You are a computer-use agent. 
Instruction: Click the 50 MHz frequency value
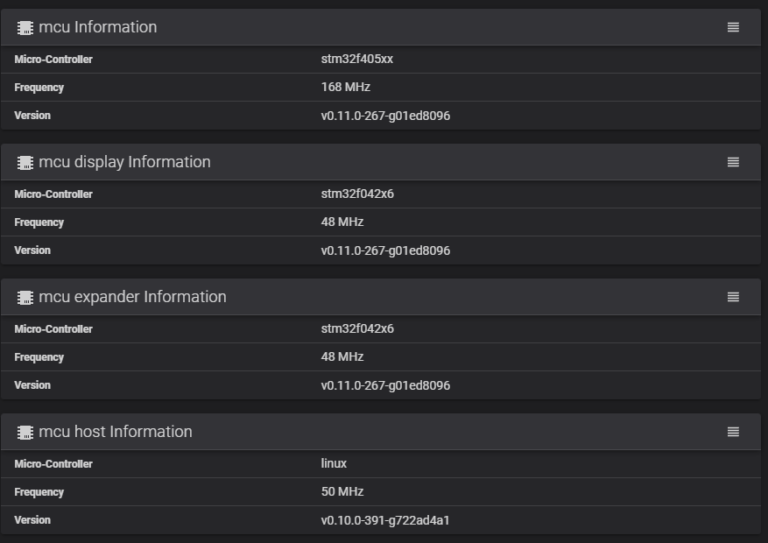click(x=342, y=492)
